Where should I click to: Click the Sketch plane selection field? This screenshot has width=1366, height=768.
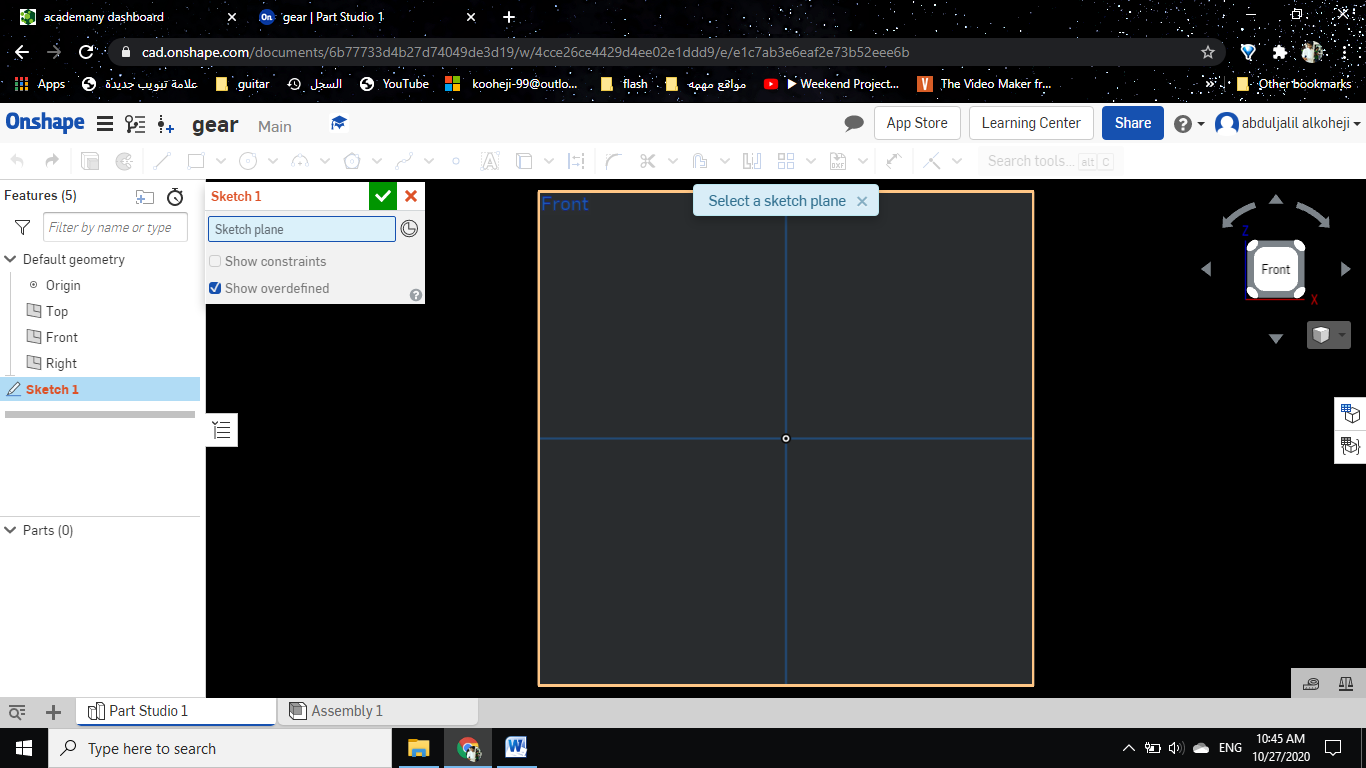(x=302, y=229)
